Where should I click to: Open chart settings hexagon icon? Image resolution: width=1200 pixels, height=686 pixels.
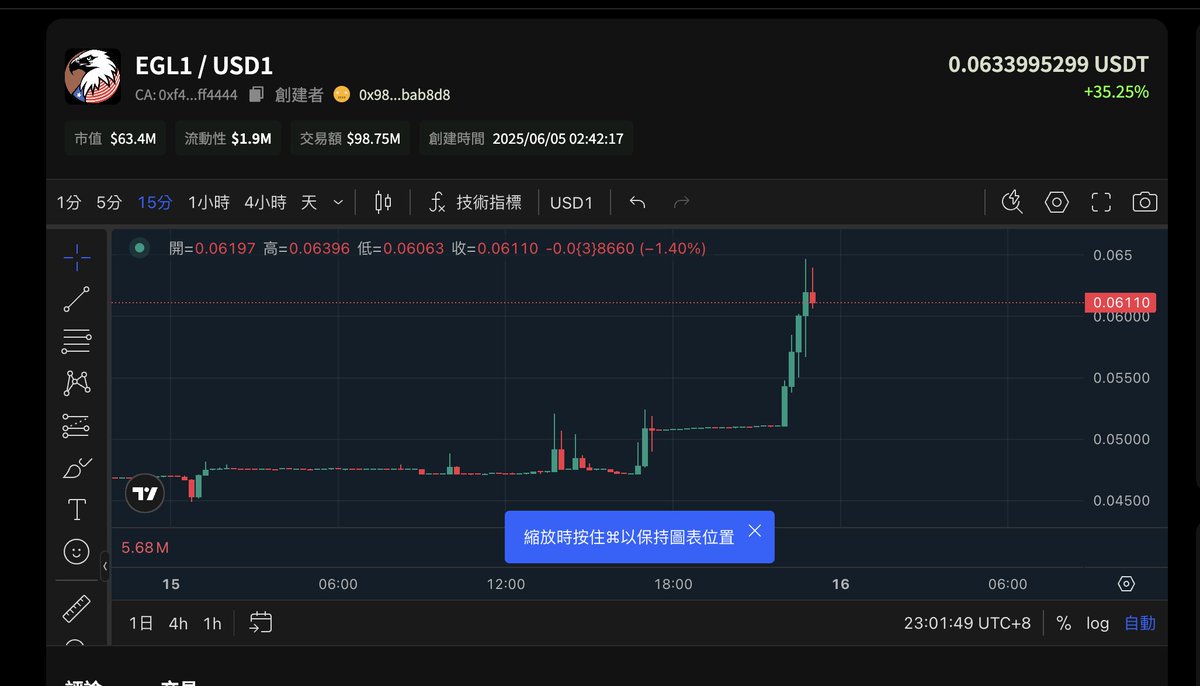[1057, 202]
